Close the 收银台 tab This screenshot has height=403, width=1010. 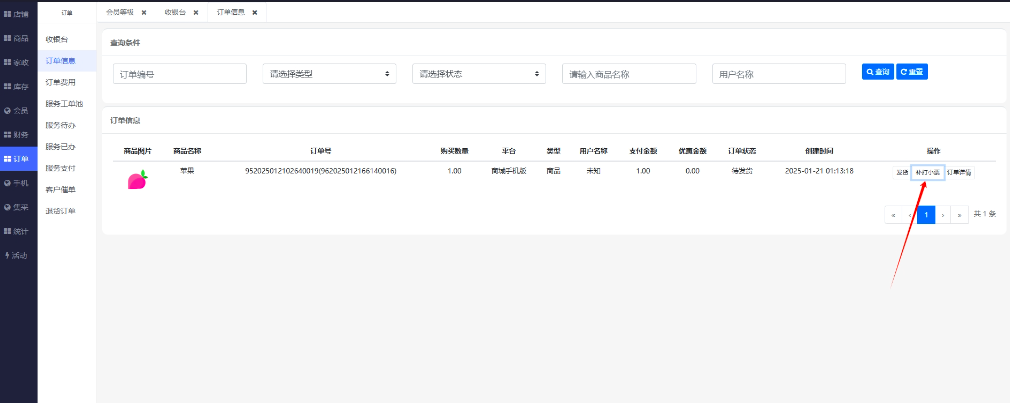point(195,12)
